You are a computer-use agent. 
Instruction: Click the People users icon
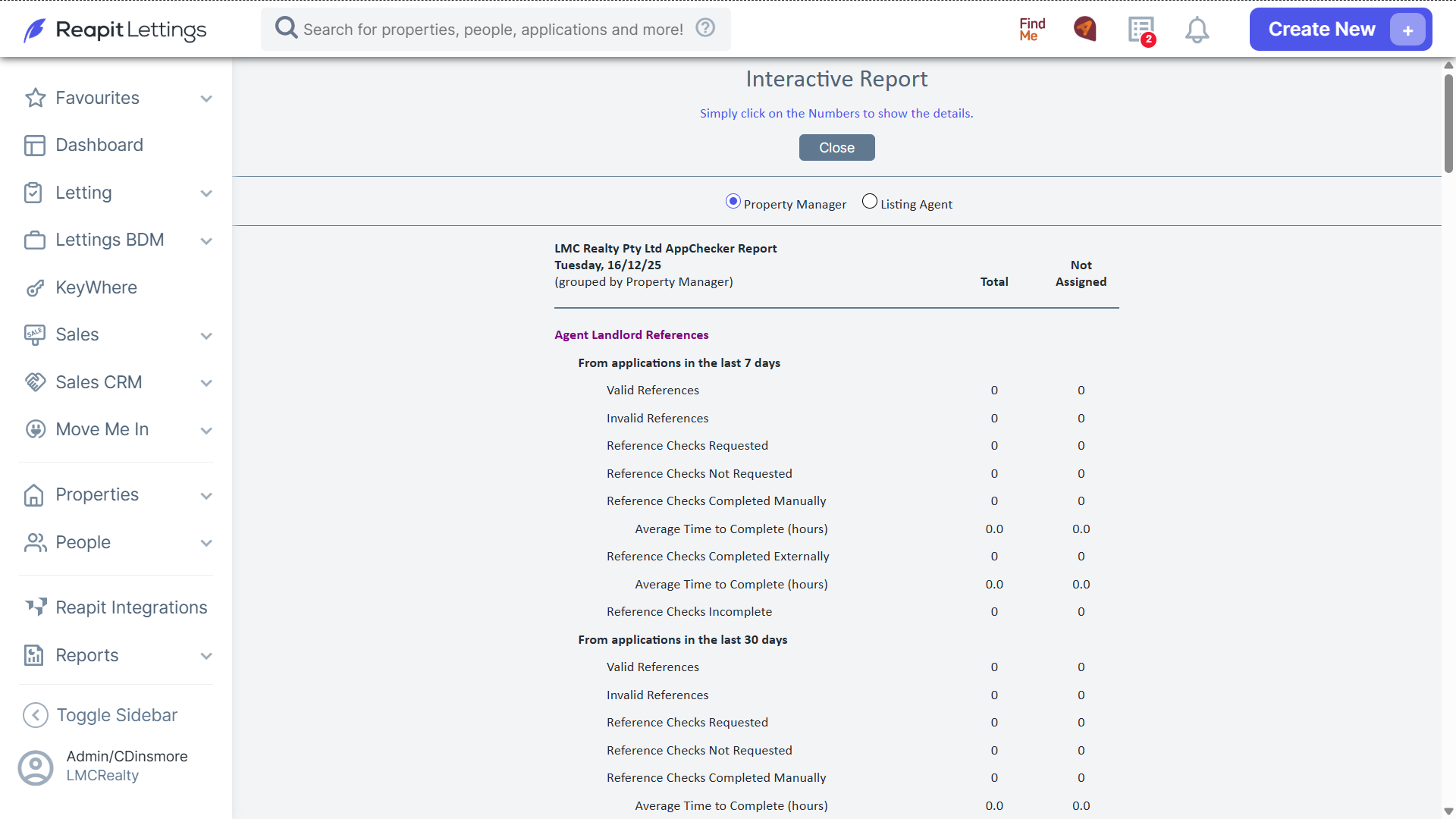click(35, 542)
